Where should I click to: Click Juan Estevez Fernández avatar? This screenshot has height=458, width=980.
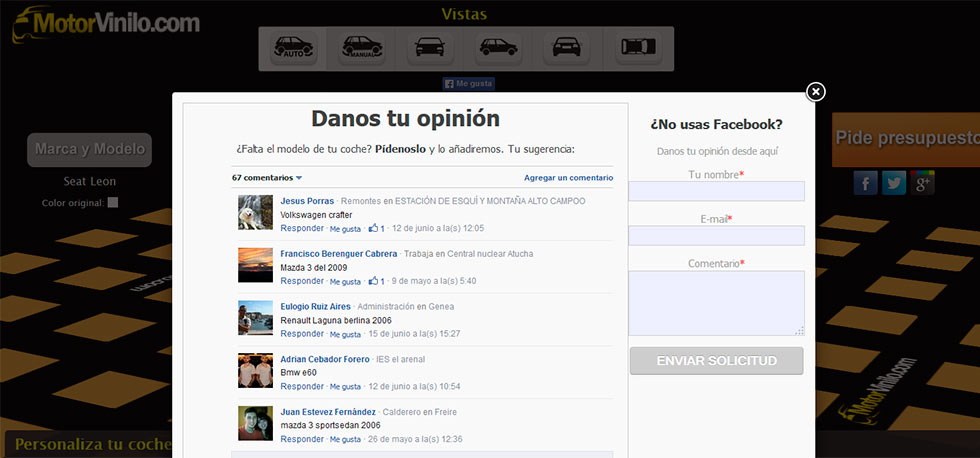pos(255,423)
